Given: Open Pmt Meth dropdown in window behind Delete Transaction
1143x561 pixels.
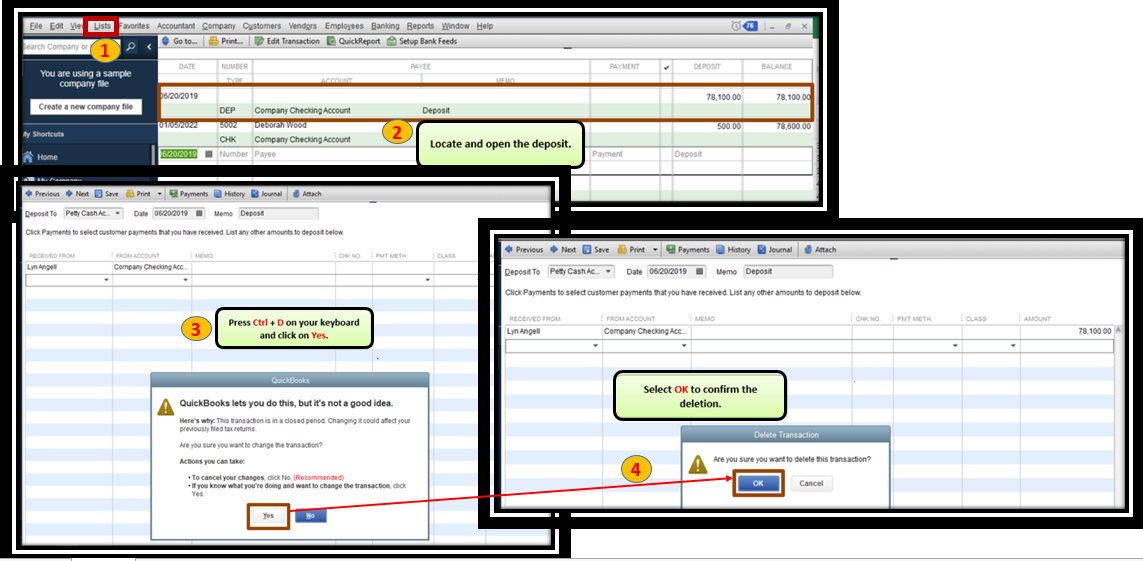Looking at the screenshot, I should 956,346.
